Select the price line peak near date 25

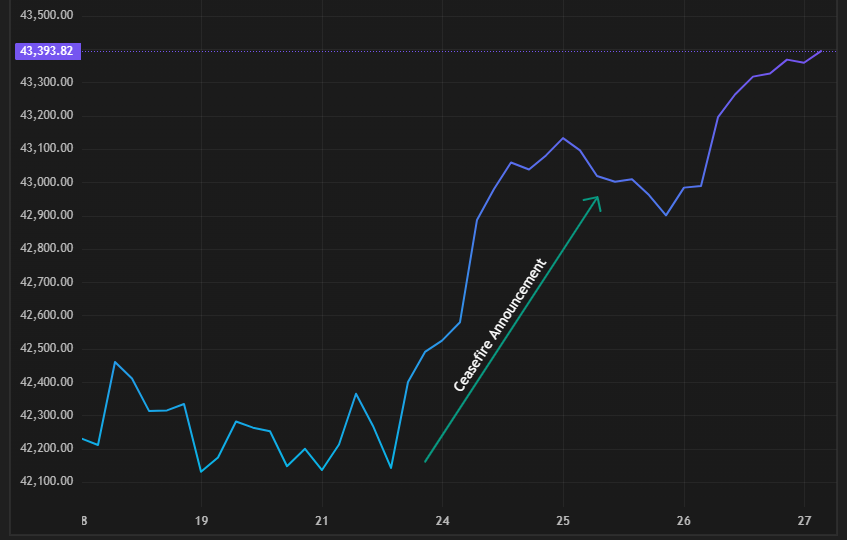[x=563, y=138]
